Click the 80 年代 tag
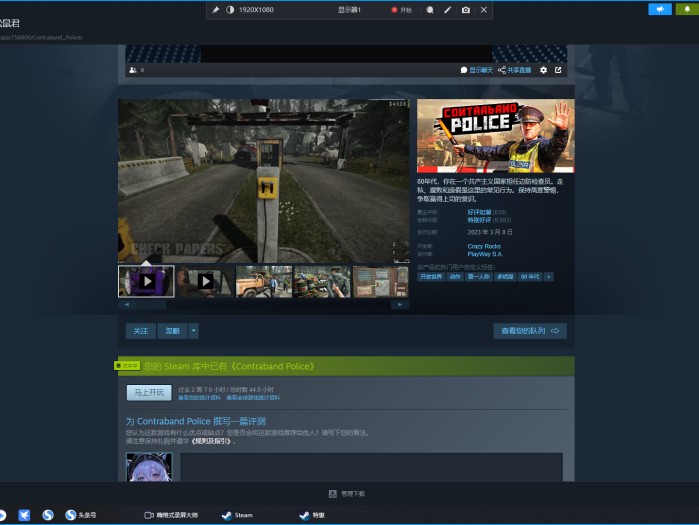The image size is (699, 525). [530, 277]
